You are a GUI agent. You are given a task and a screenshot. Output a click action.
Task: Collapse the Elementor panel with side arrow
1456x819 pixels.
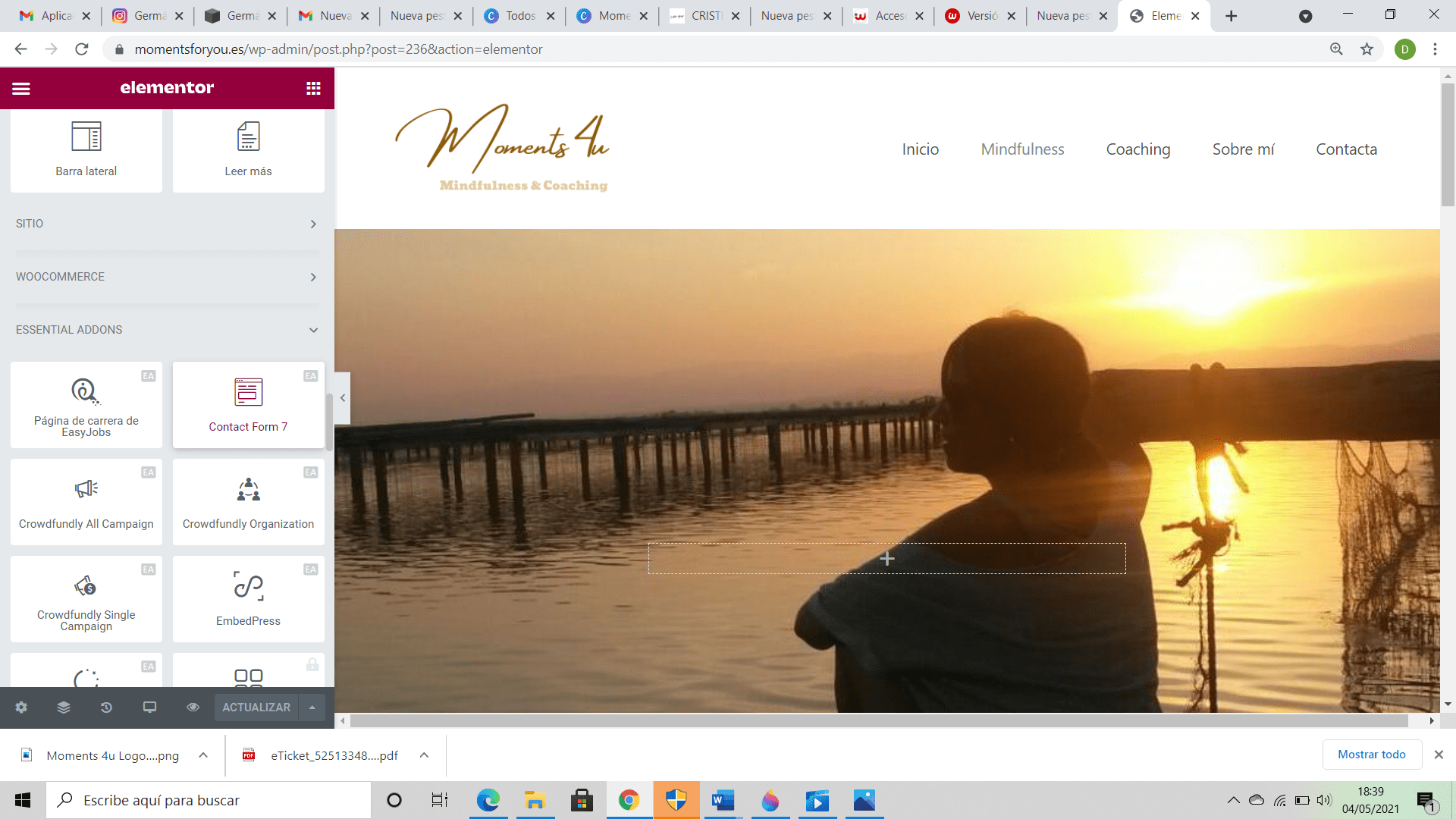pyautogui.click(x=343, y=398)
